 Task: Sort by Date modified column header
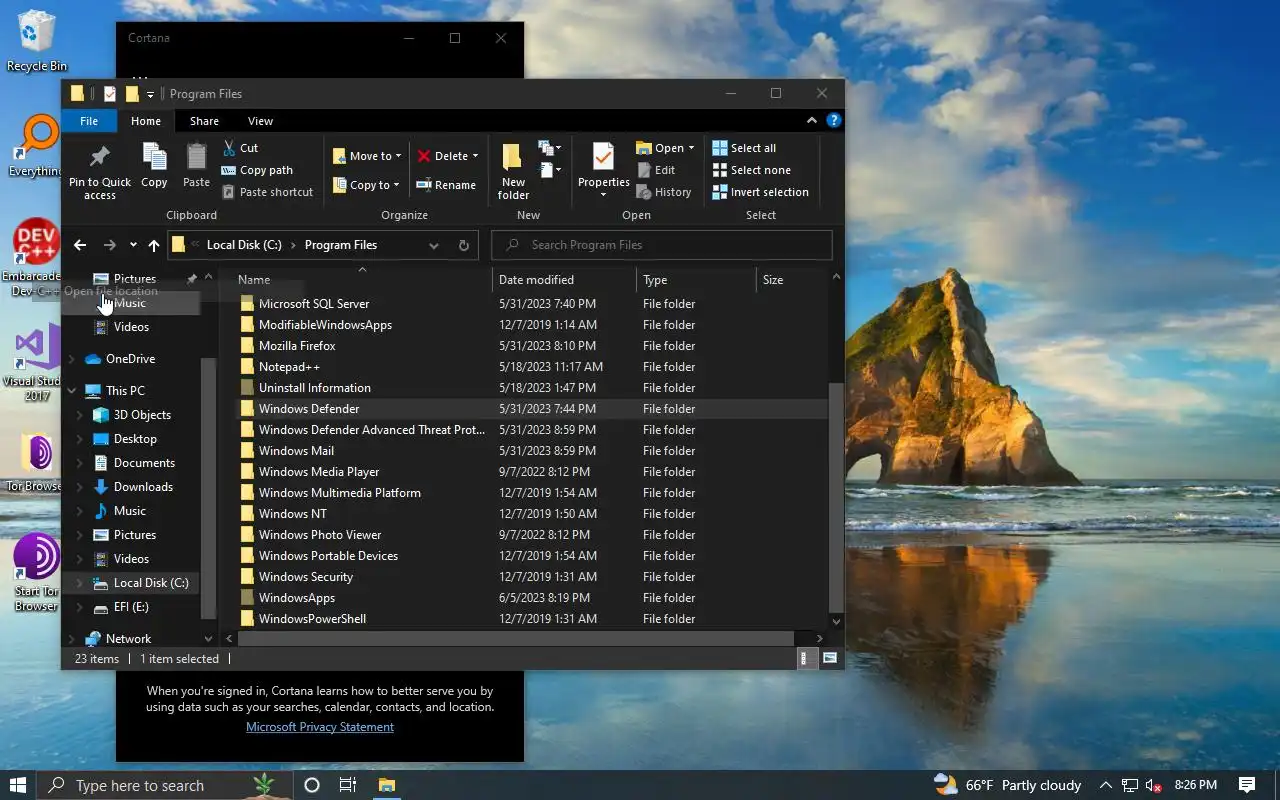(x=564, y=280)
